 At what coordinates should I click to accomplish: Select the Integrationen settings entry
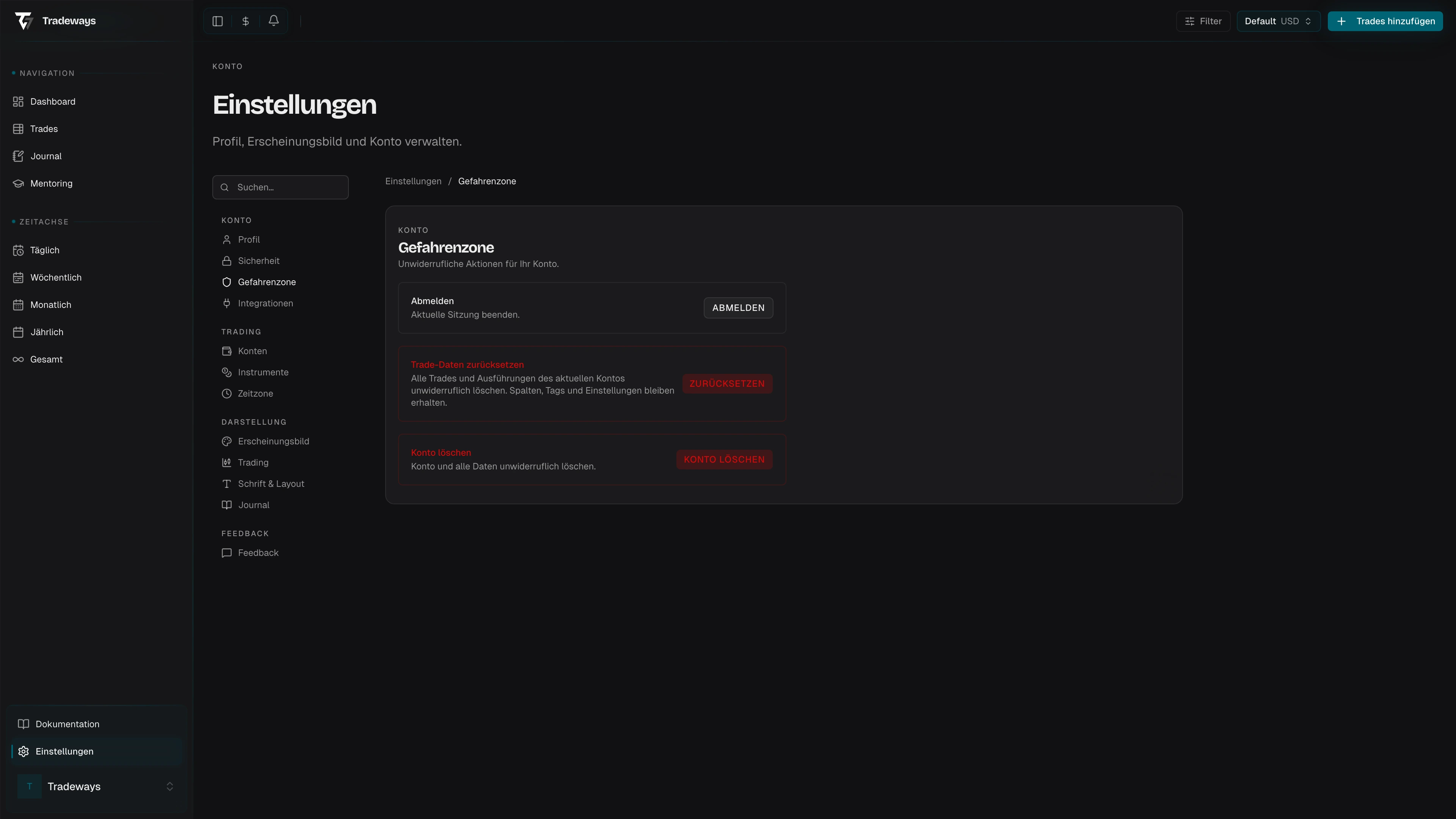coord(265,303)
